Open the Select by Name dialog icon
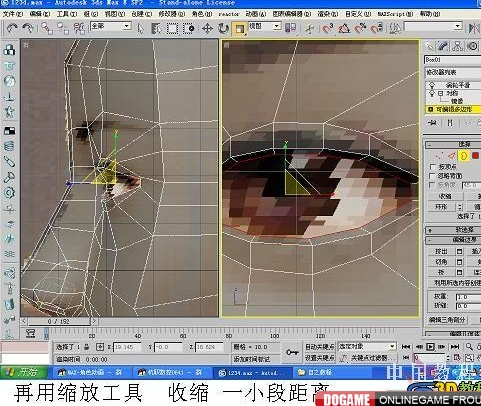Screen dimensions: 481x406 pos(156,29)
